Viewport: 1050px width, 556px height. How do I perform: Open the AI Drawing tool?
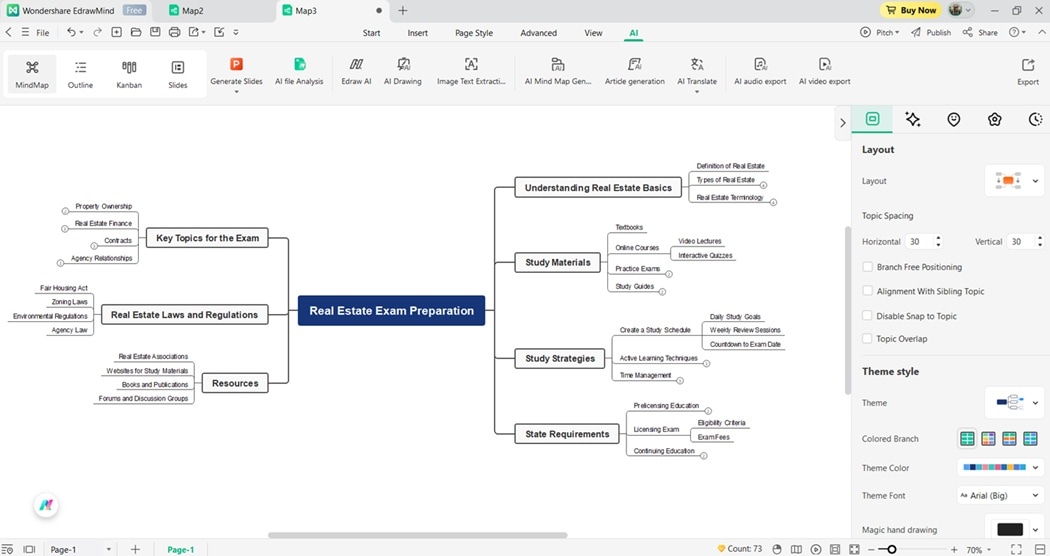click(403, 72)
